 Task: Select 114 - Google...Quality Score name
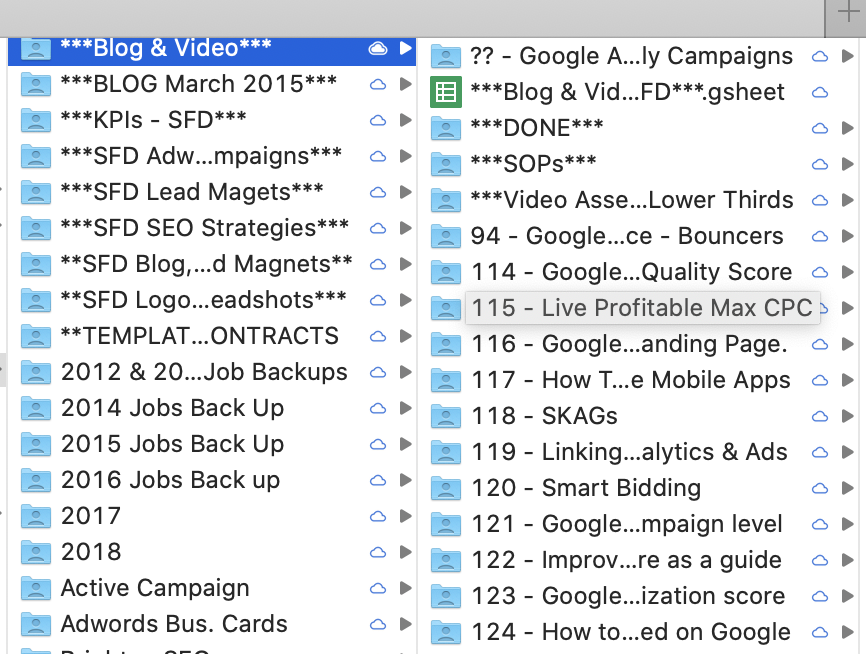coord(632,272)
